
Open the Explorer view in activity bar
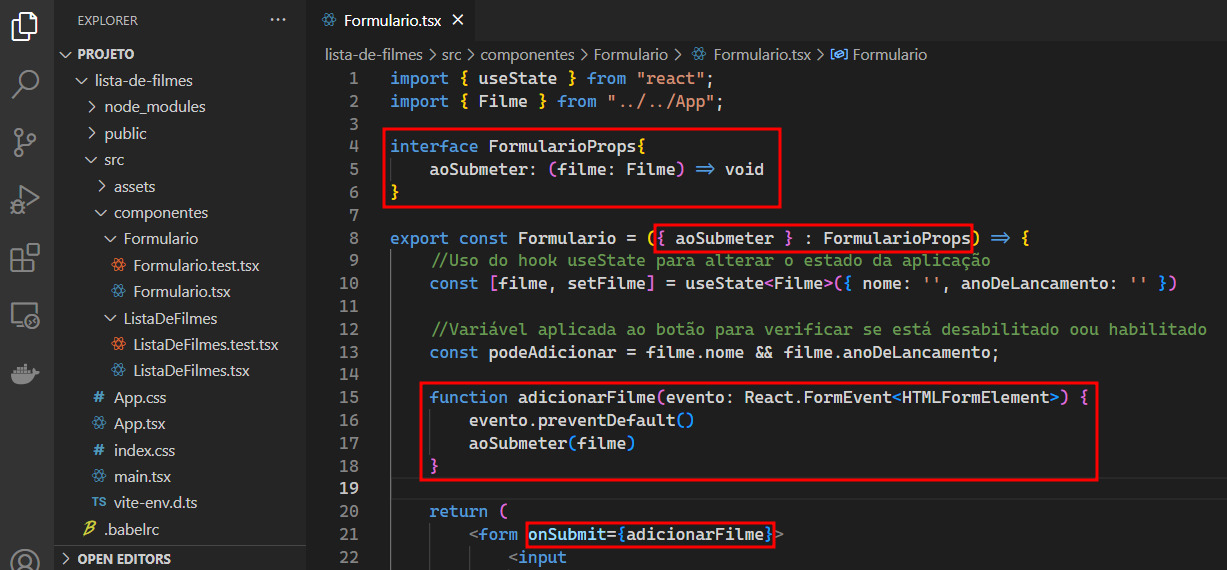(25, 25)
